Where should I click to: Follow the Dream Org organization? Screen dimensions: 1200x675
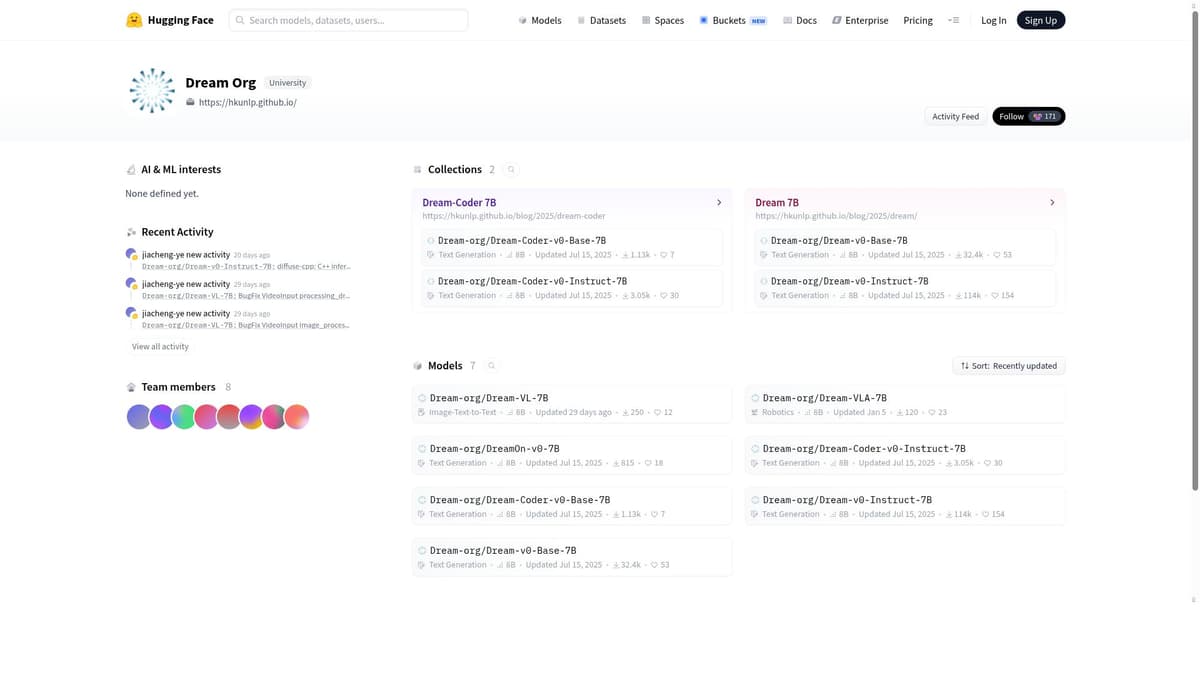click(x=1028, y=116)
